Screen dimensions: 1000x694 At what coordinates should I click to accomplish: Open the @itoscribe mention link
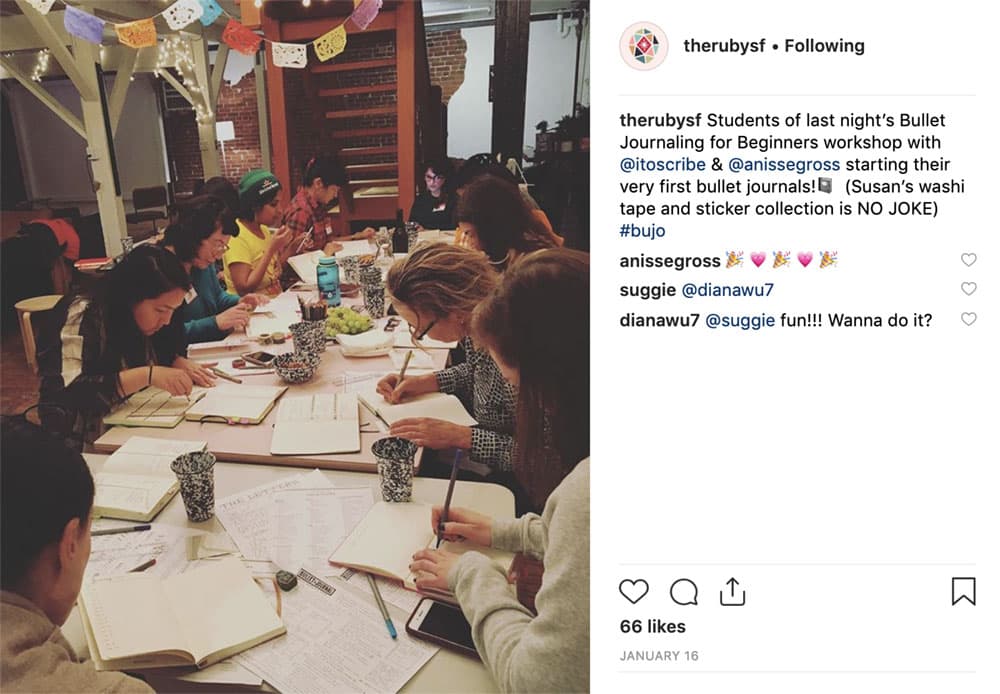click(x=662, y=164)
